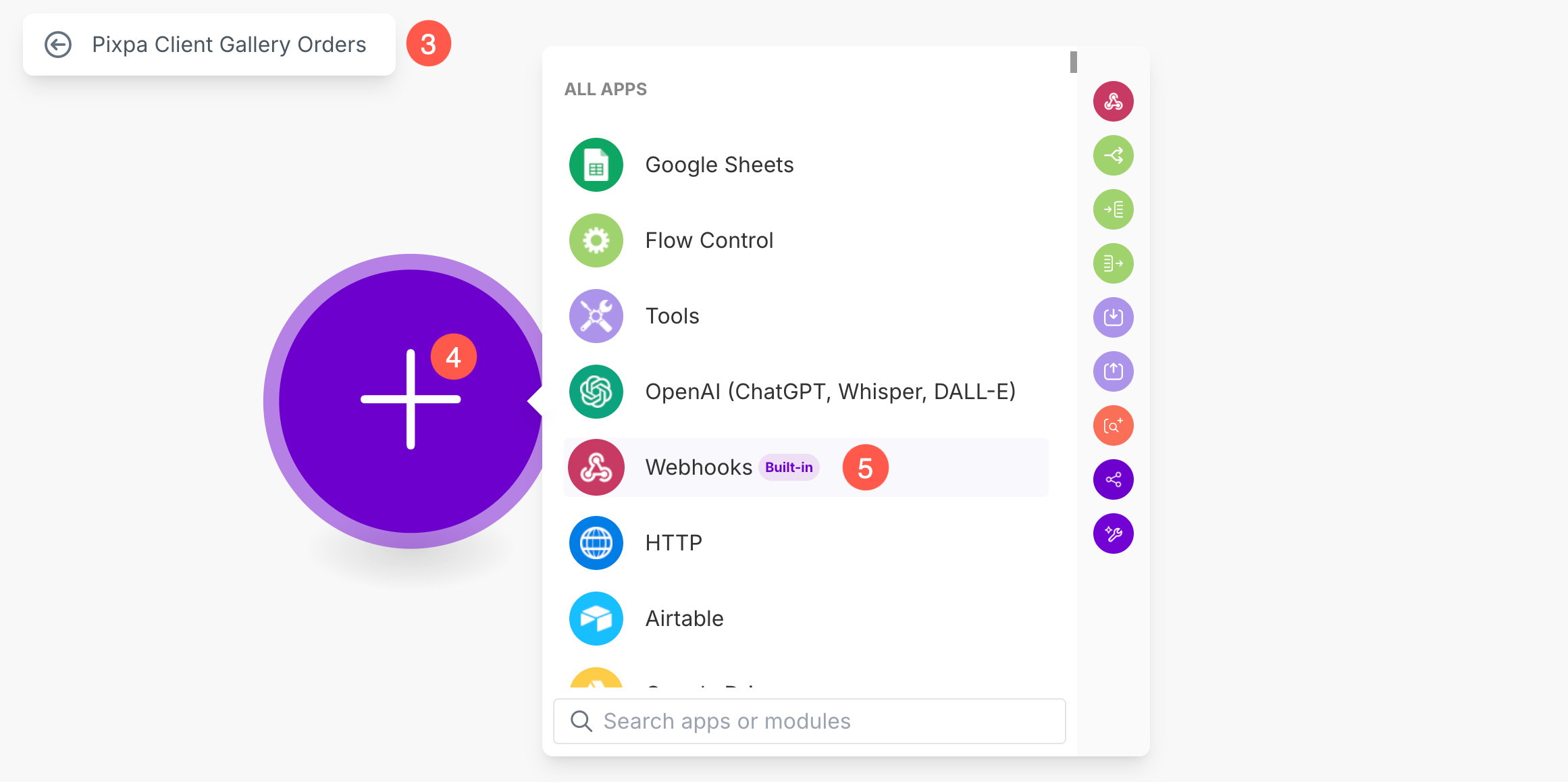
Task: Click the big purple plus module
Action: click(x=411, y=400)
